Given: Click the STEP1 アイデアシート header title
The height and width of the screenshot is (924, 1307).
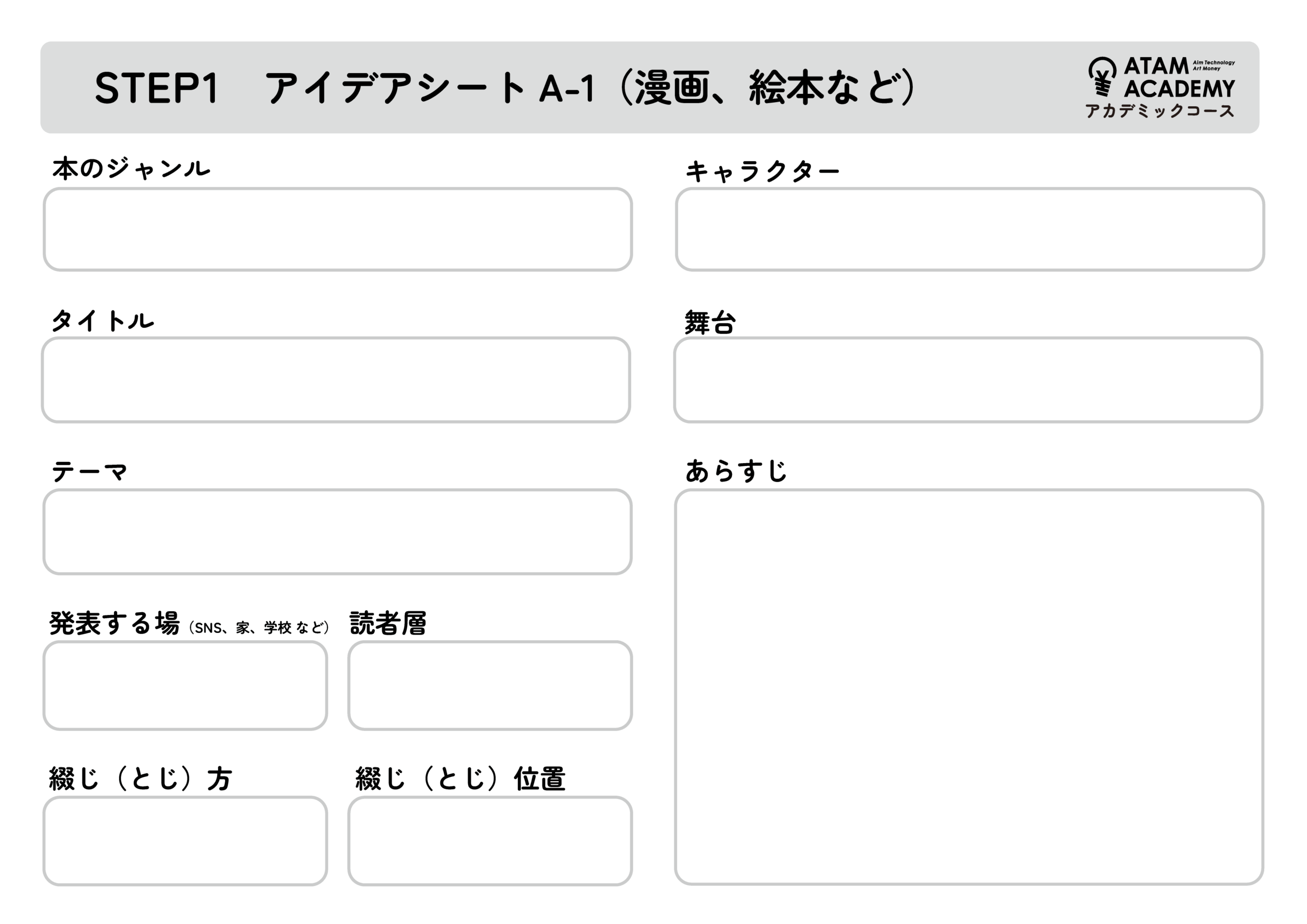Looking at the screenshot, I should (x=504, y=88).
